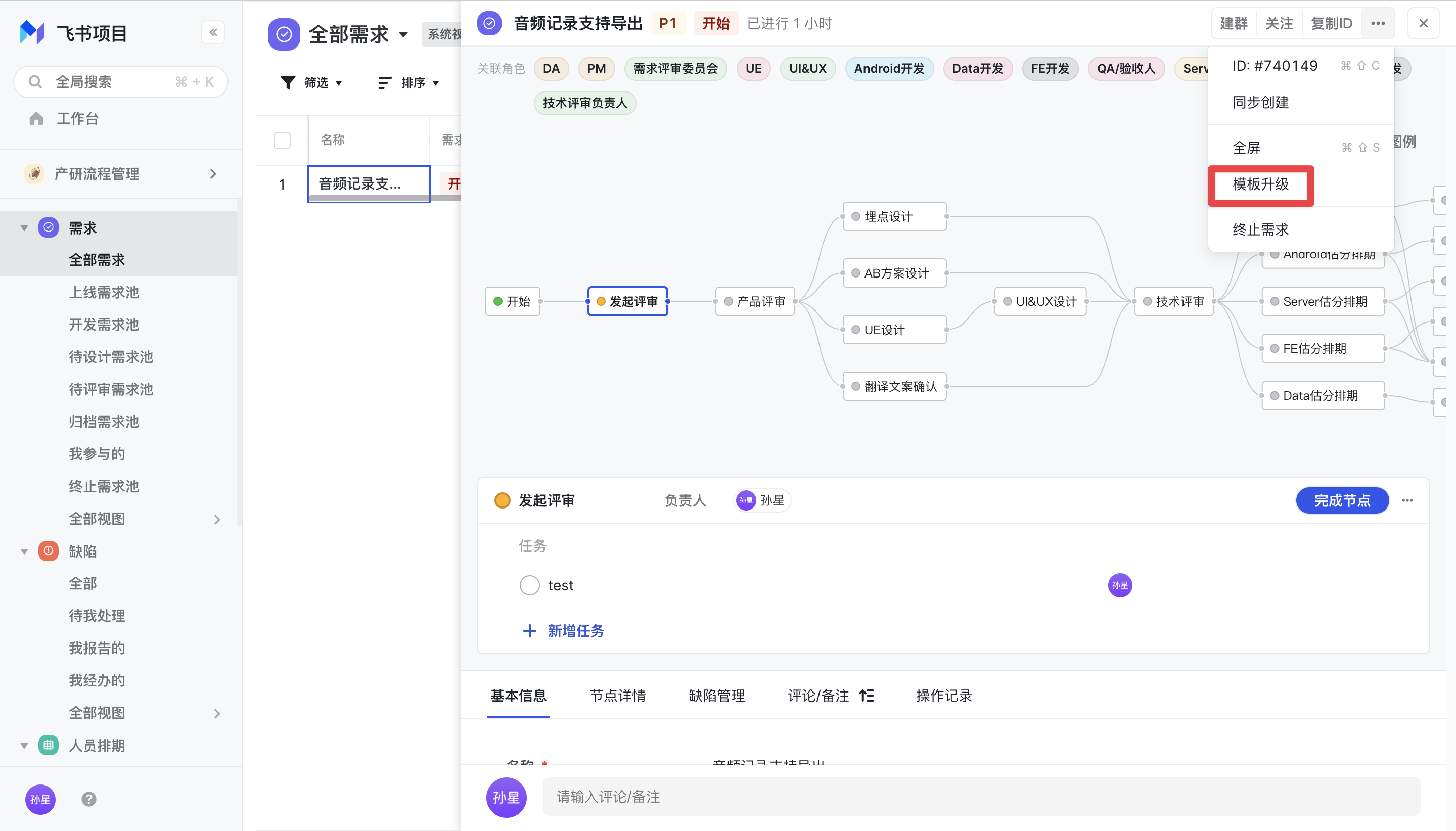Select 模板升级 from the menu
Viewport: 1456px width, 831px height.
pos(1261,184)
